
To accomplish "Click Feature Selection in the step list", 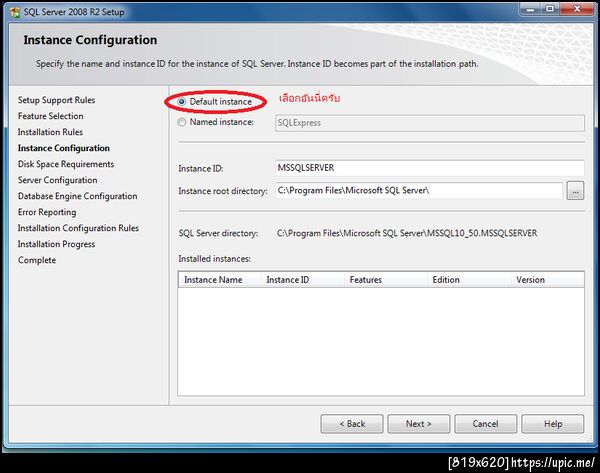I will 51,116.
